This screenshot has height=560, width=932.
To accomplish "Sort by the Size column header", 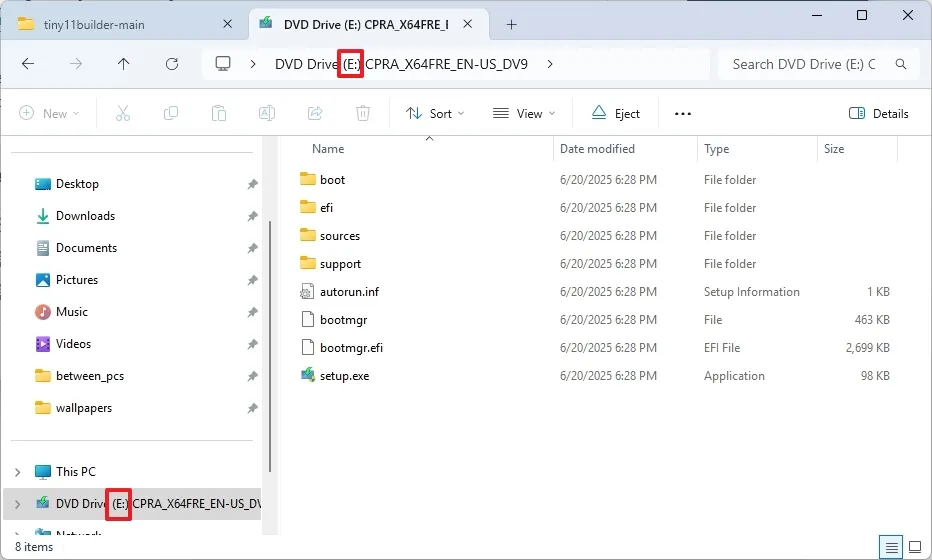I will click(x=834, y=149).
